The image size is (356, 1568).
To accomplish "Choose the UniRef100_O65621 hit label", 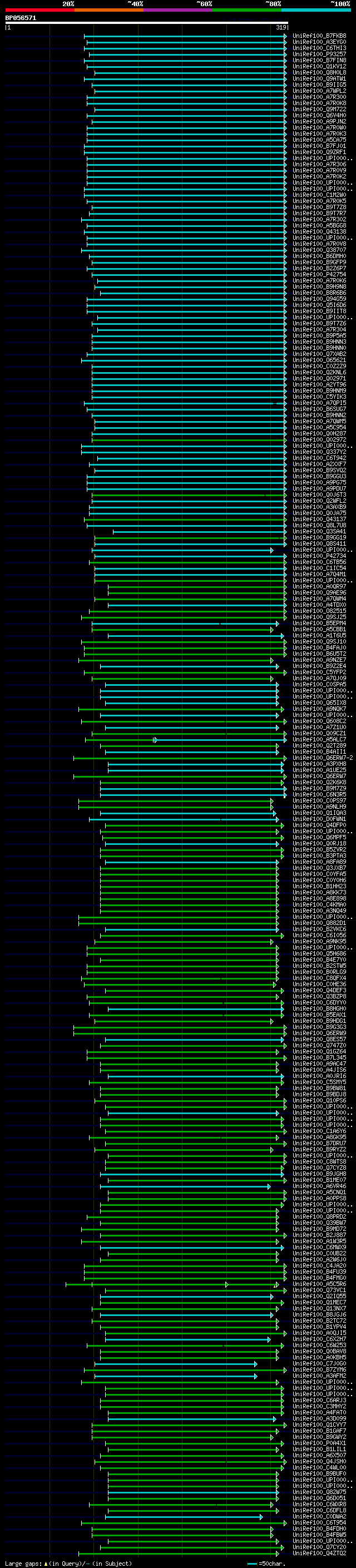I will (319, 360).
